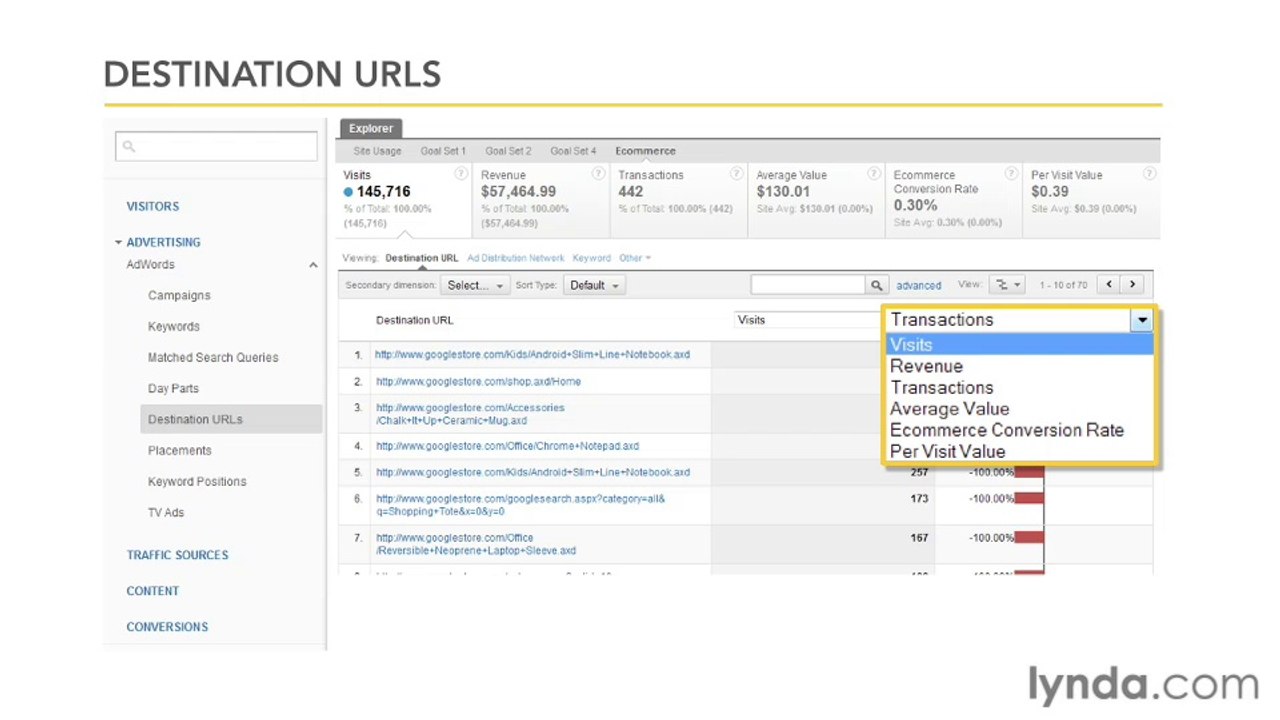Viewport: 1280px width, 720px height.
Task: Switch to the Goal Set 1 tab
Action: point(443,151)
